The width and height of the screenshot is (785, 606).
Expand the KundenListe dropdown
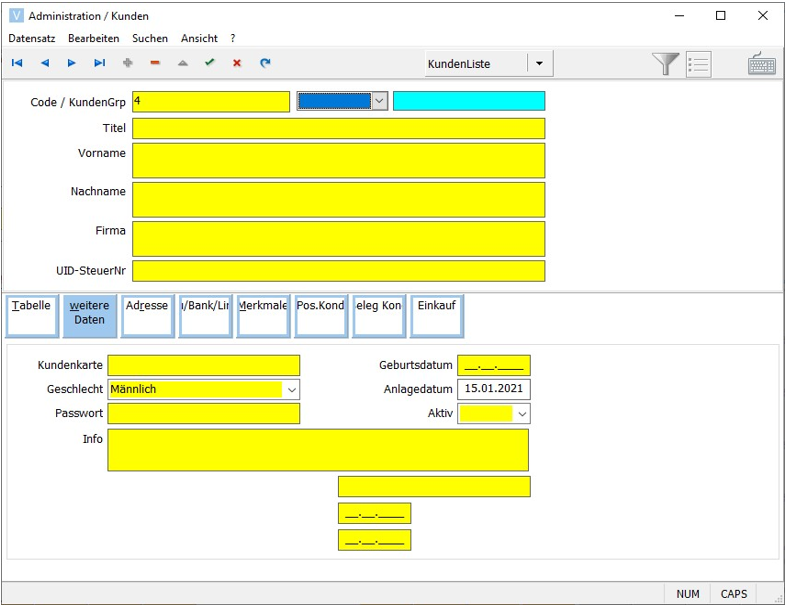click(539, 64)
